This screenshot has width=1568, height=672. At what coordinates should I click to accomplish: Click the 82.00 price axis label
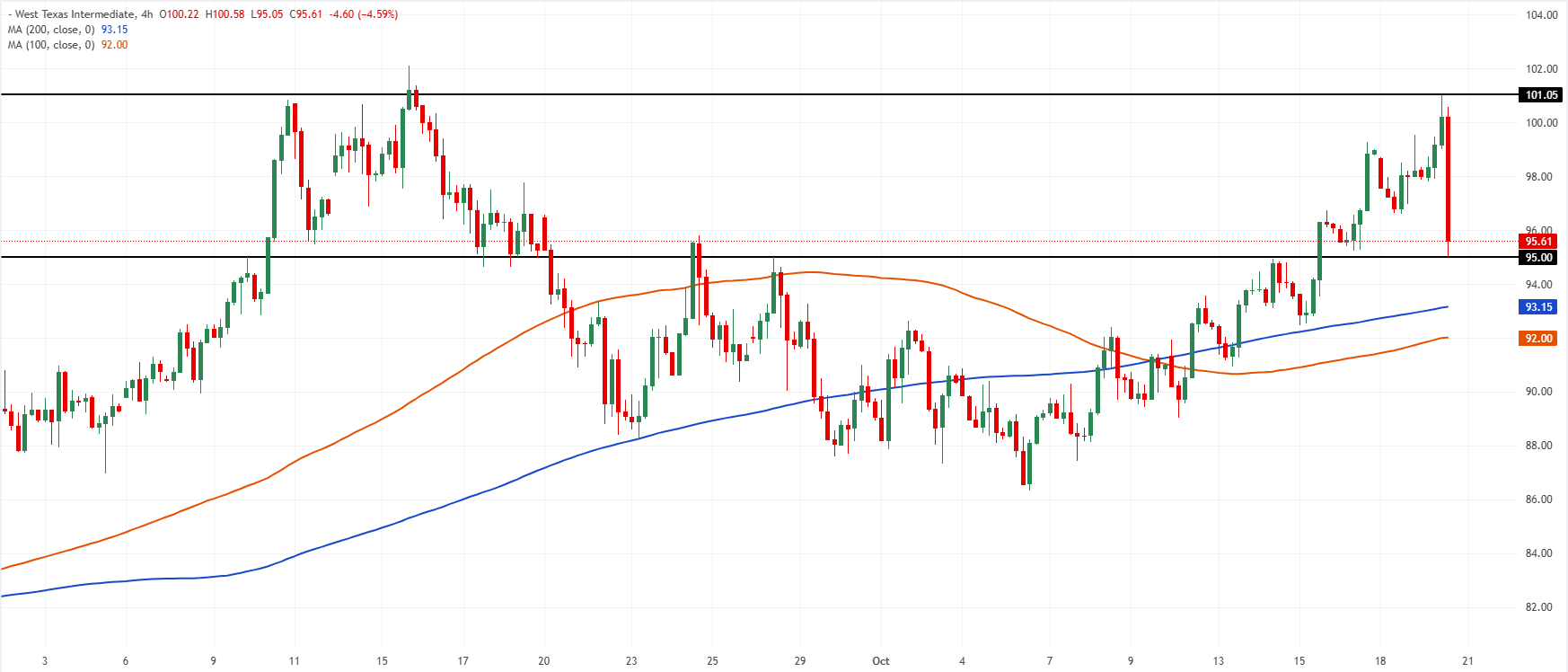click(1538, 607)
